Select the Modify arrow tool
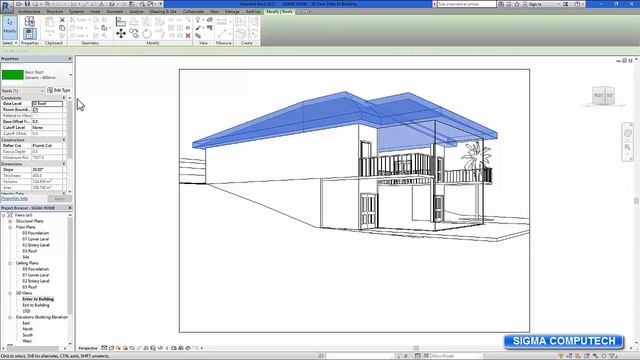 click(x=9, y=27)
